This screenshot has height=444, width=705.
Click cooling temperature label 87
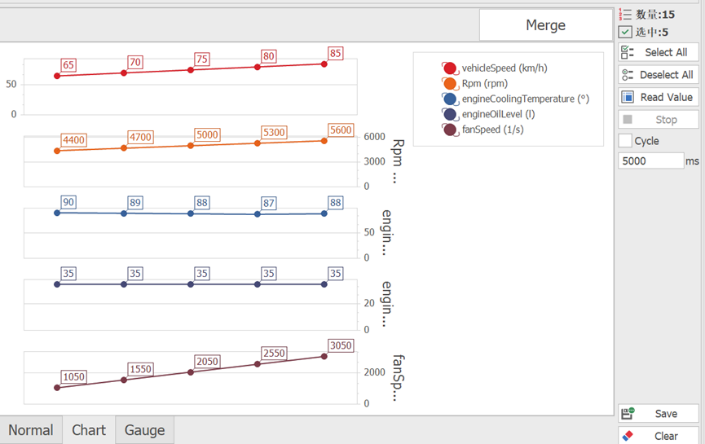269,203
